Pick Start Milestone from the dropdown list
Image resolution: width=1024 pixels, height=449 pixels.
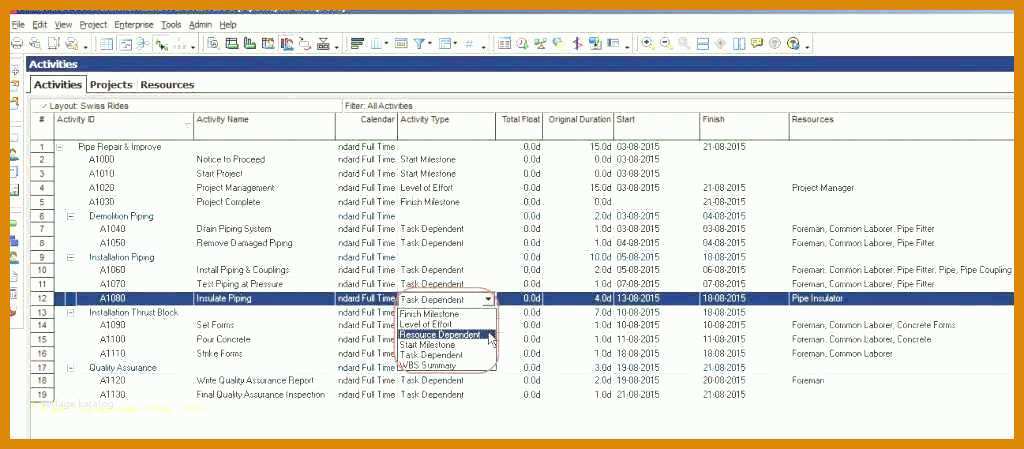tap(427, 345)
